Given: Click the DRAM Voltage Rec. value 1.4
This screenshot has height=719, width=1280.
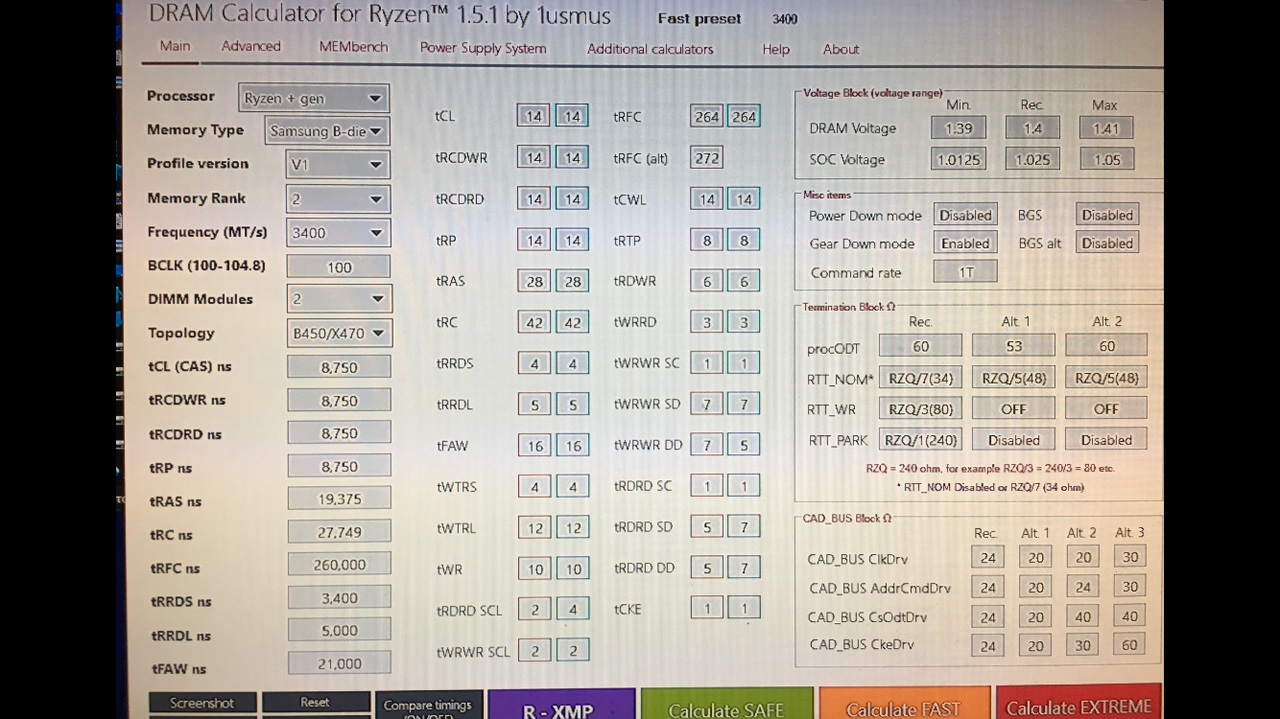Looking at the screenshot, I should [x=1032, y=128].
